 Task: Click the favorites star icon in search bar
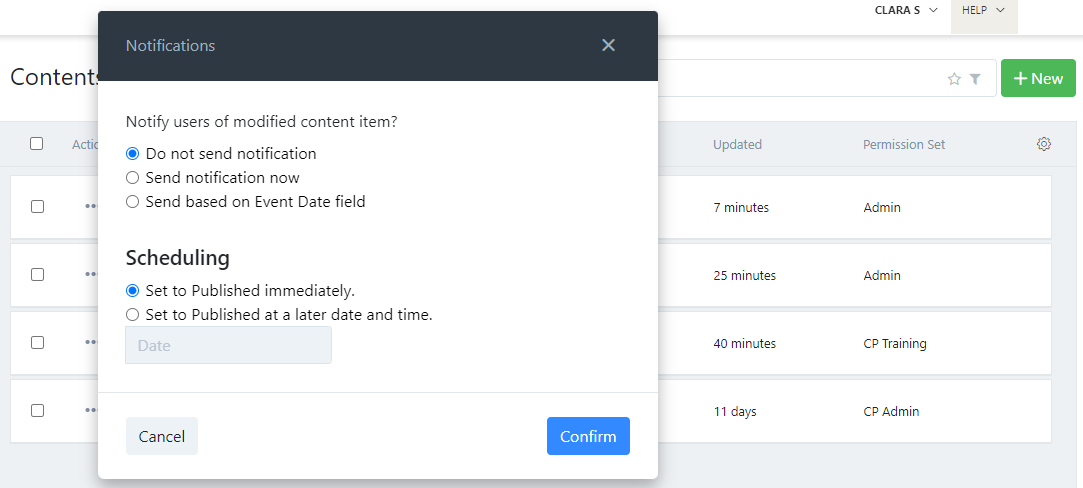tap(955, 79)
